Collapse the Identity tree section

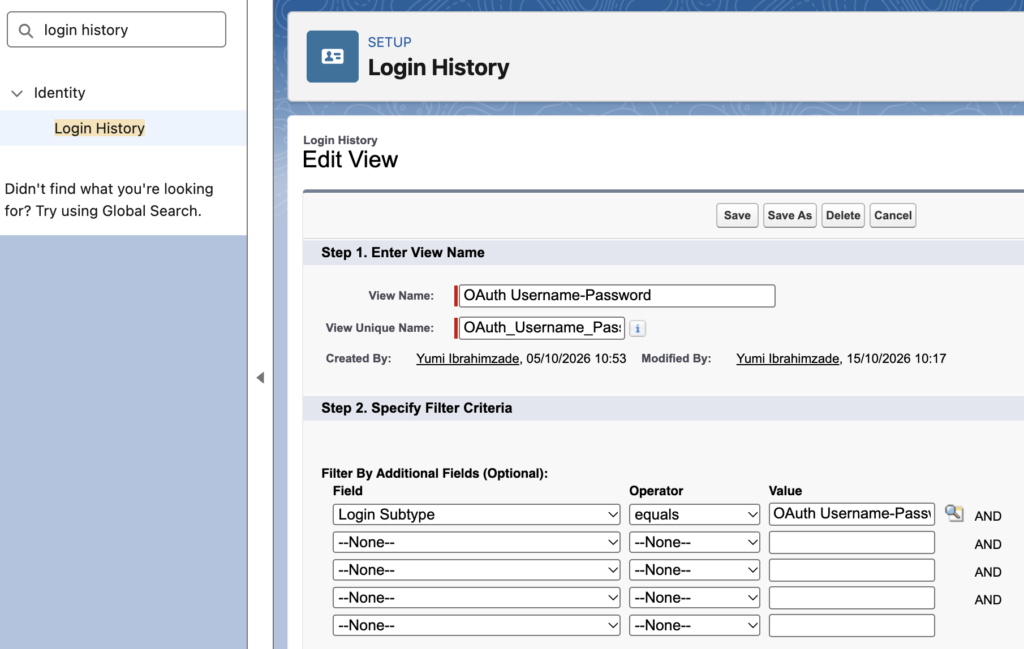(x=17, y=93)
